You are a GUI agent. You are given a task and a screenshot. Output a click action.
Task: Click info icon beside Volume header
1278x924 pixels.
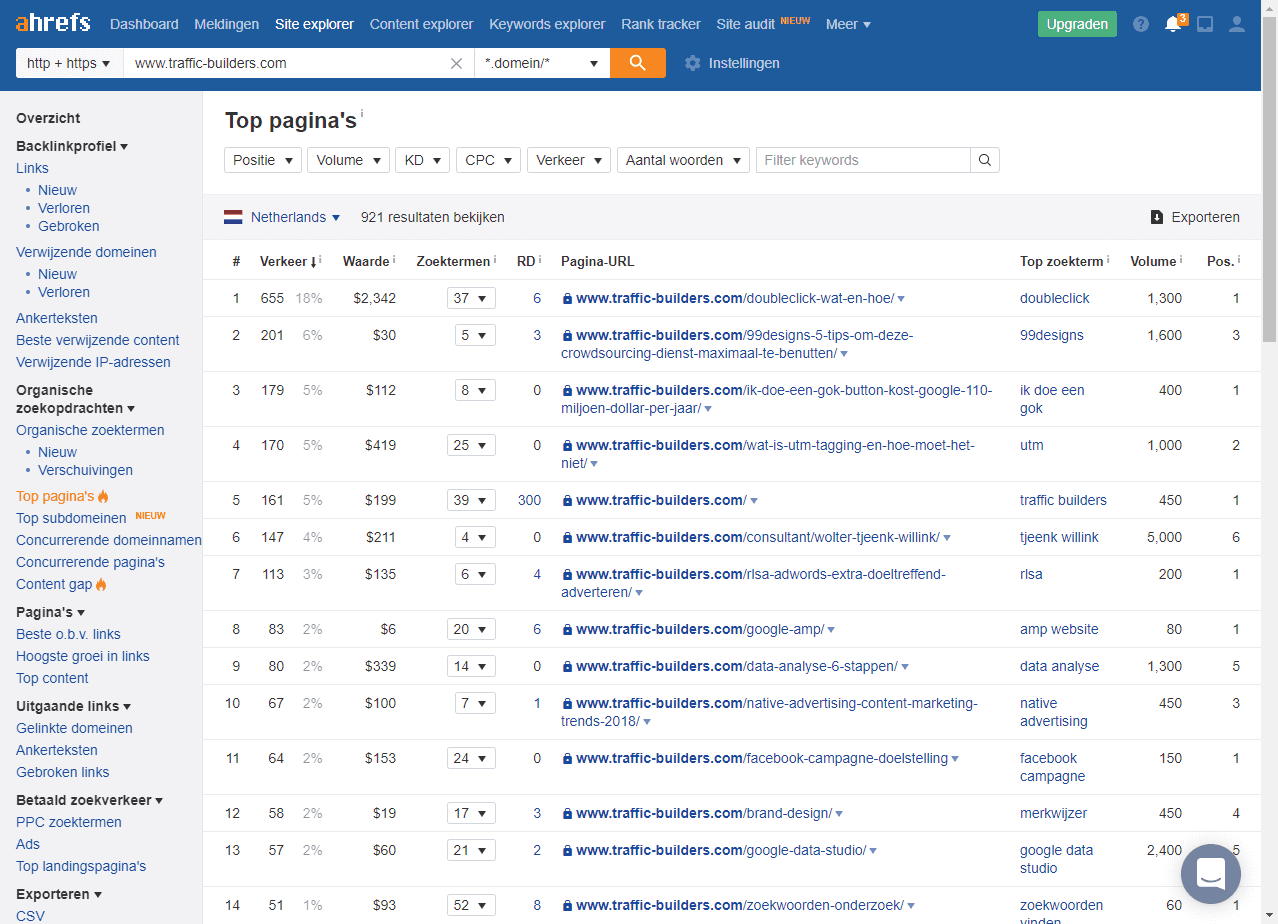tap(1182, 260)
